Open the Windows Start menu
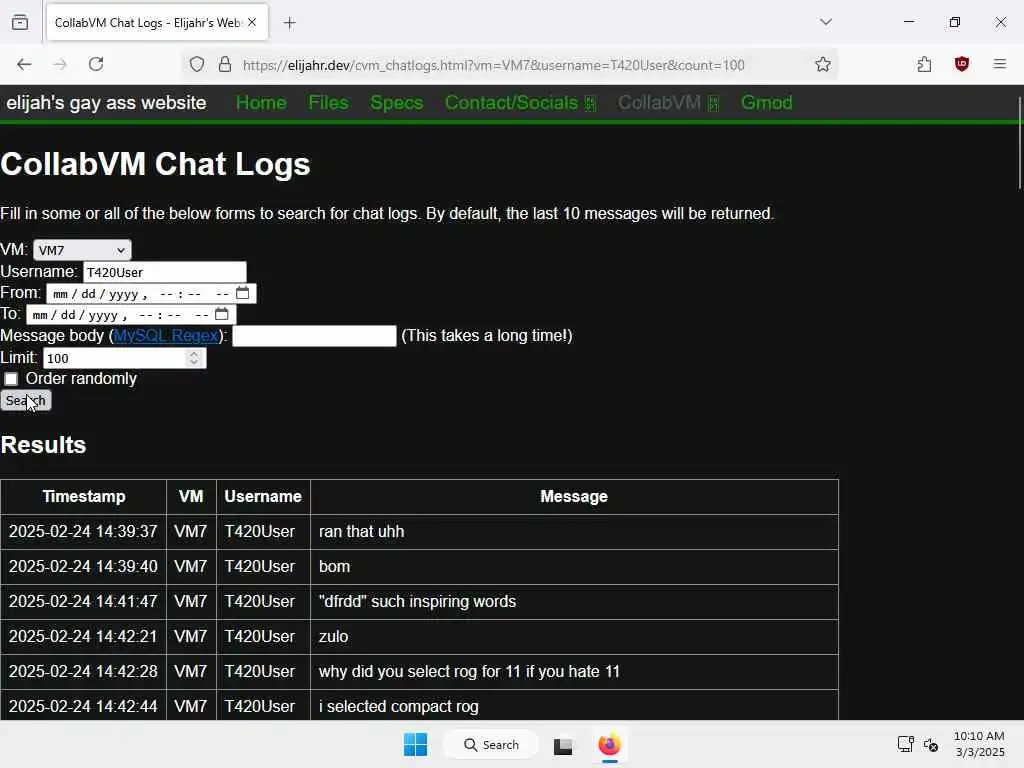The height and width of the screenshot is (768, 1024). [x=415, y=744]
